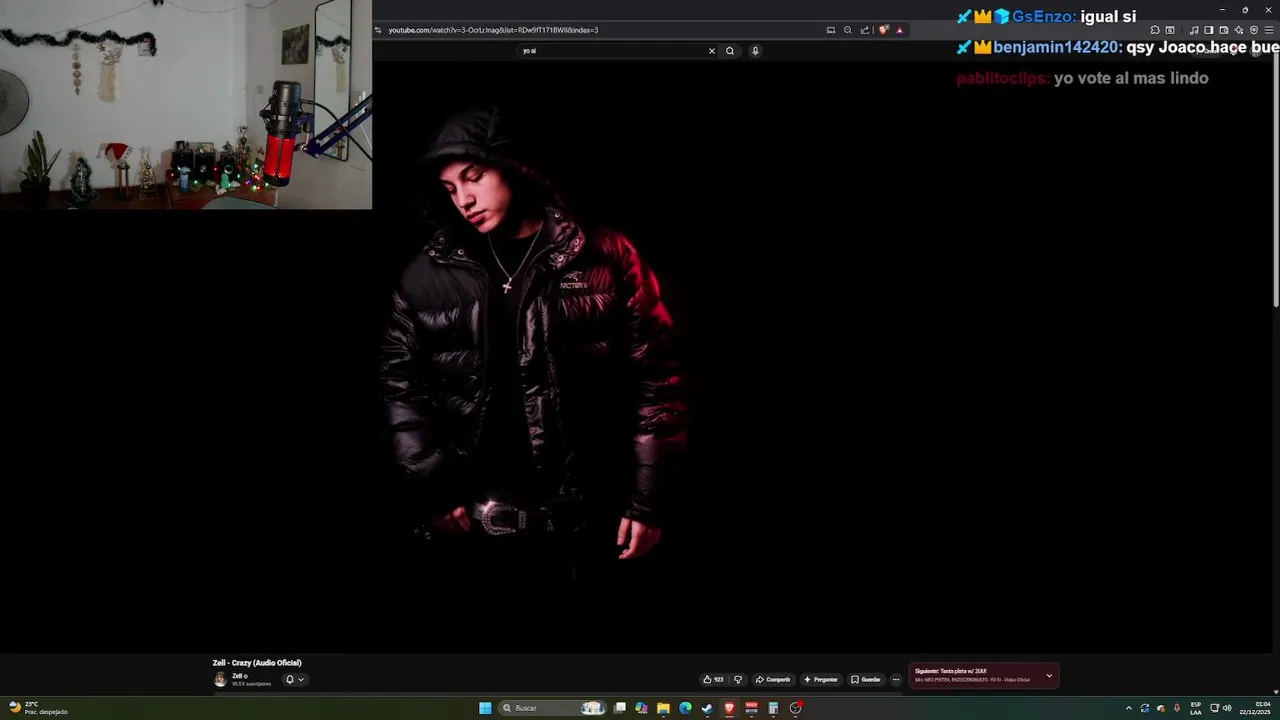Open the Leo AI sparkle icon
This screenshot has height=720, width=1280.
point(1239,30)
